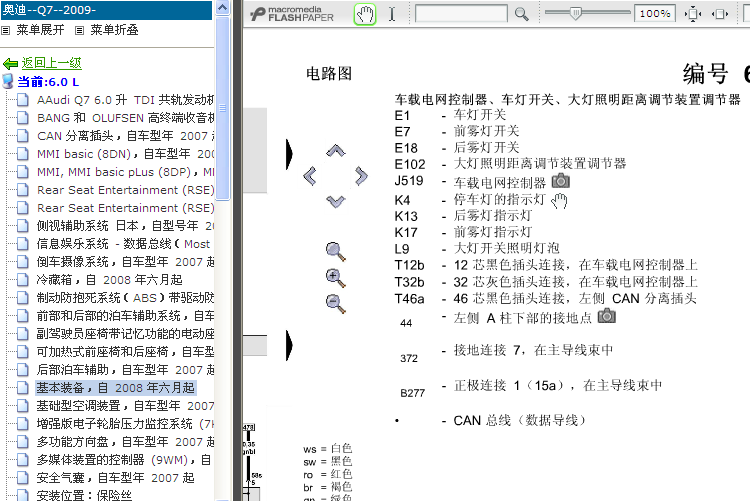The image size is (750, 501).
Task: Select the FlashPaper hand pan tool
Action: 365,14
